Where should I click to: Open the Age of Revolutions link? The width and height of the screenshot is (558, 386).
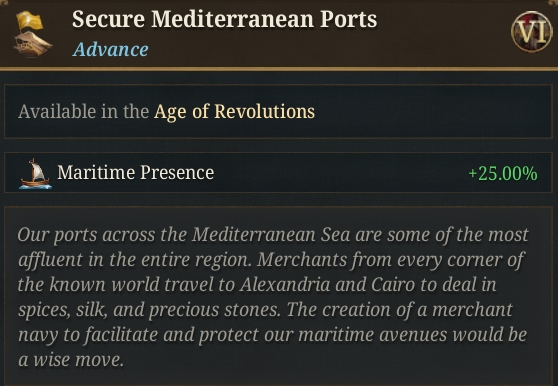click(x=234, y=112)
